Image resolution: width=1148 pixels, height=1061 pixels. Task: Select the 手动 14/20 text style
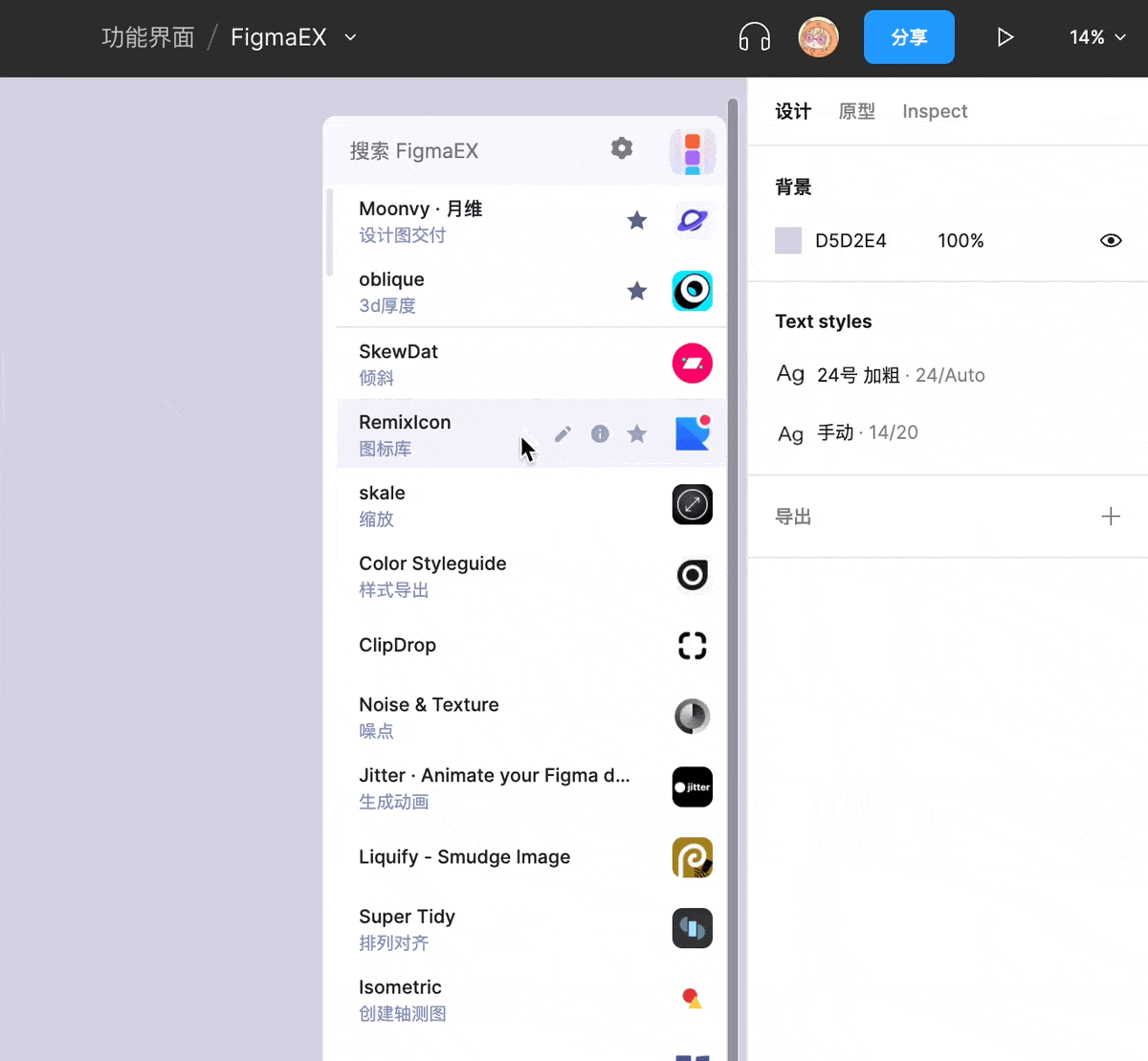848,433
